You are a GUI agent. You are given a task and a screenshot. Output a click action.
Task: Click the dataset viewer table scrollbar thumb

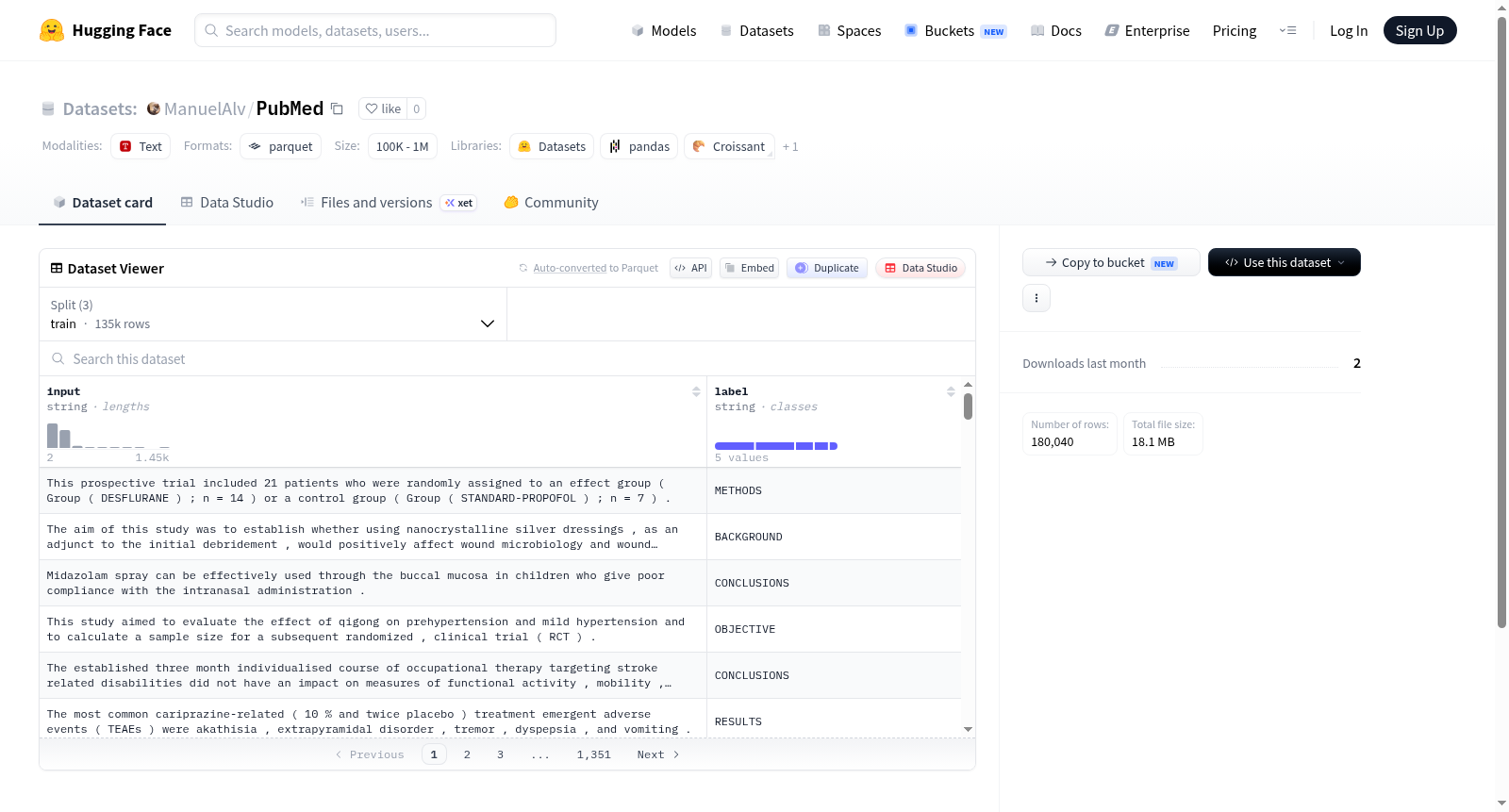tap(968, 406)
